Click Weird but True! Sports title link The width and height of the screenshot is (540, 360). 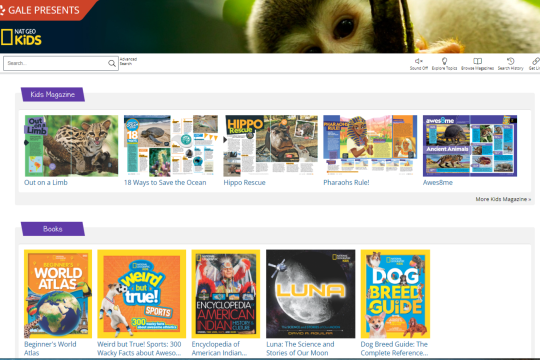coord(139,348)
